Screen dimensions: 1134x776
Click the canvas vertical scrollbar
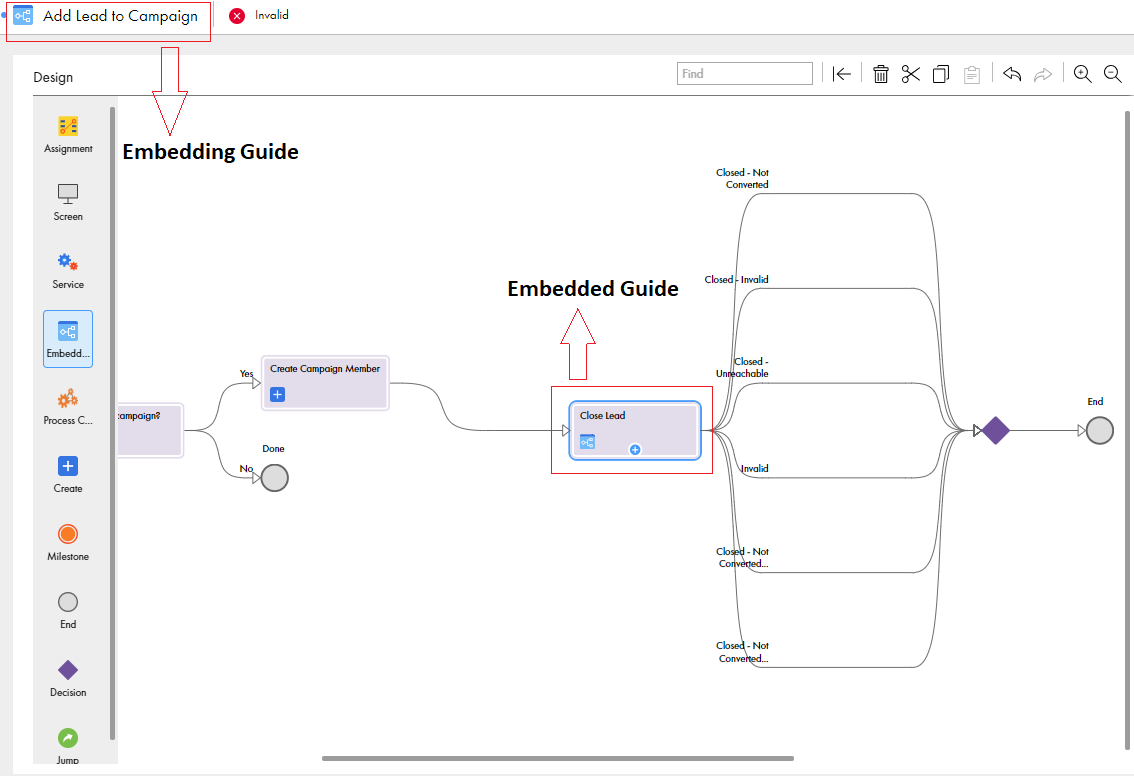point(1127,430)
